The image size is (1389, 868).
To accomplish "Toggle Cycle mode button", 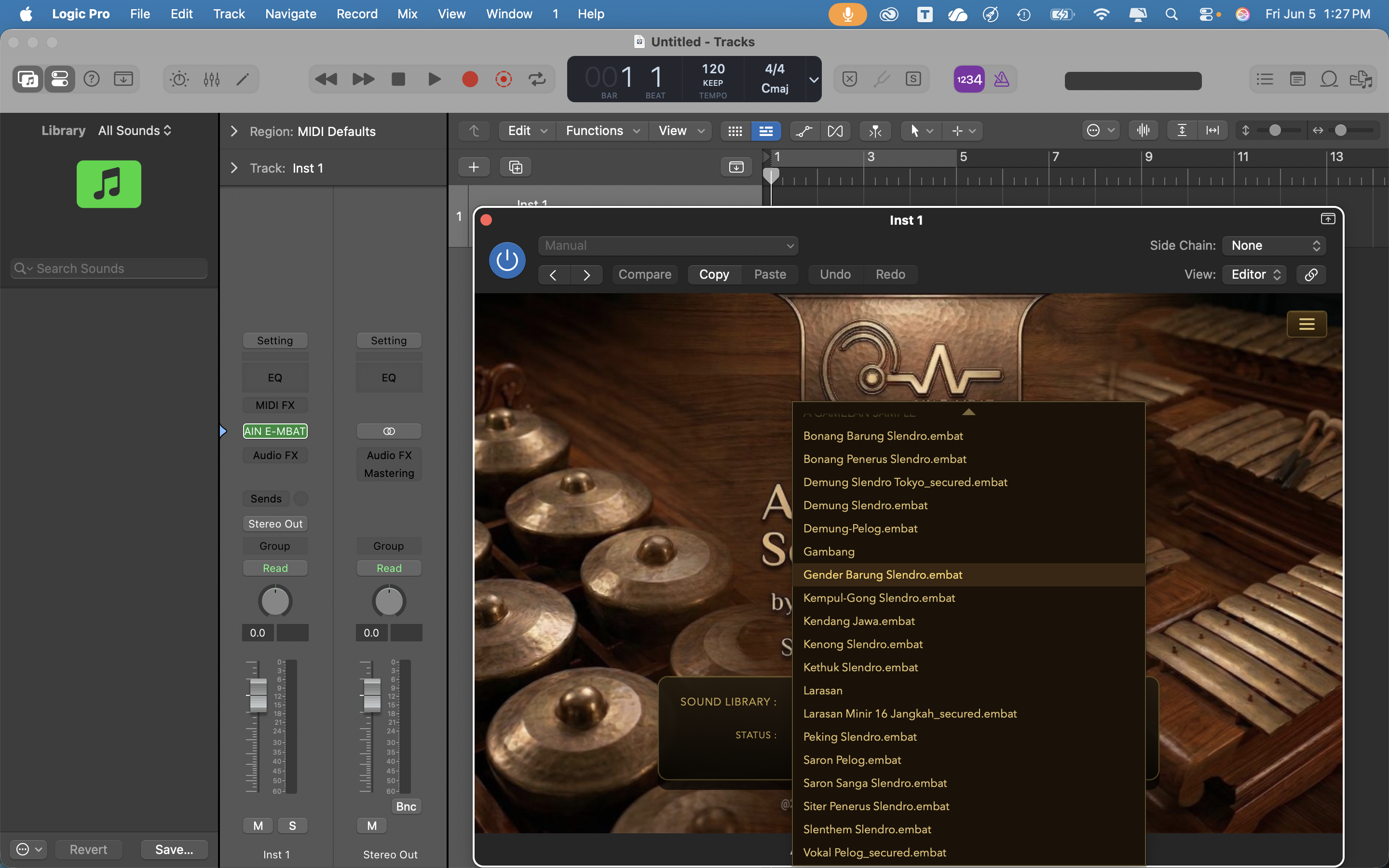I will (x=537, y=79).
